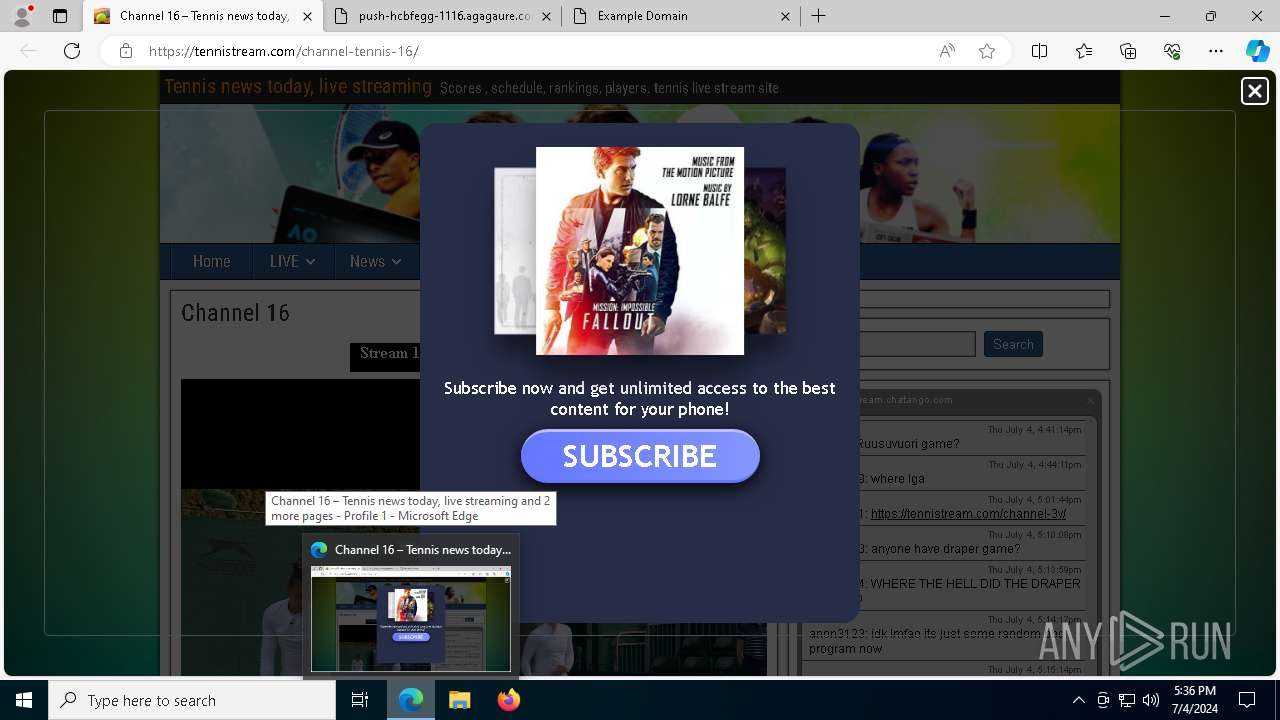Viewport: 1280px width, 720px height.
Task: Click the site Search button
Action: (1013, 344)
